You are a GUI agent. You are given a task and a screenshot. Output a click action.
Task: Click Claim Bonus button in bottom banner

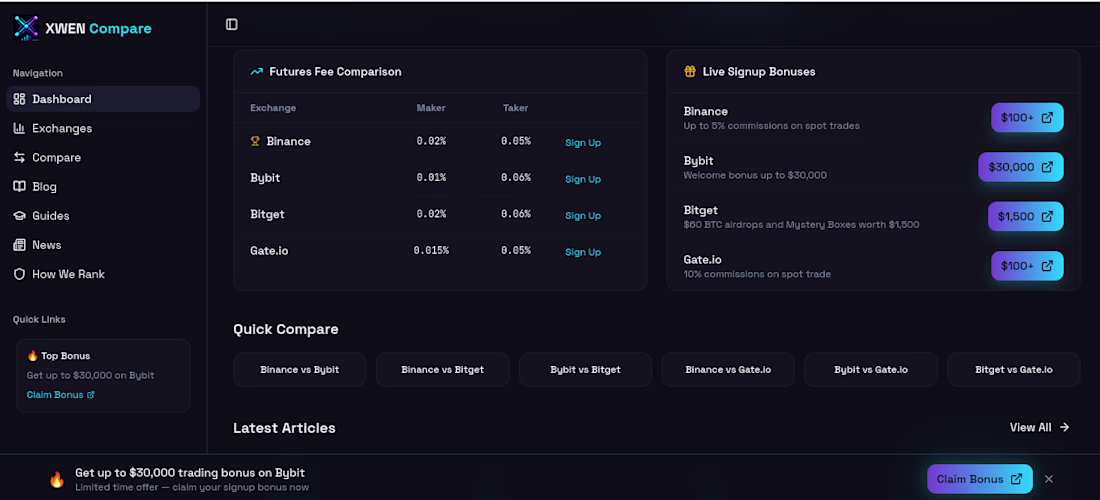pyautogui.click(x=979, y=479)
